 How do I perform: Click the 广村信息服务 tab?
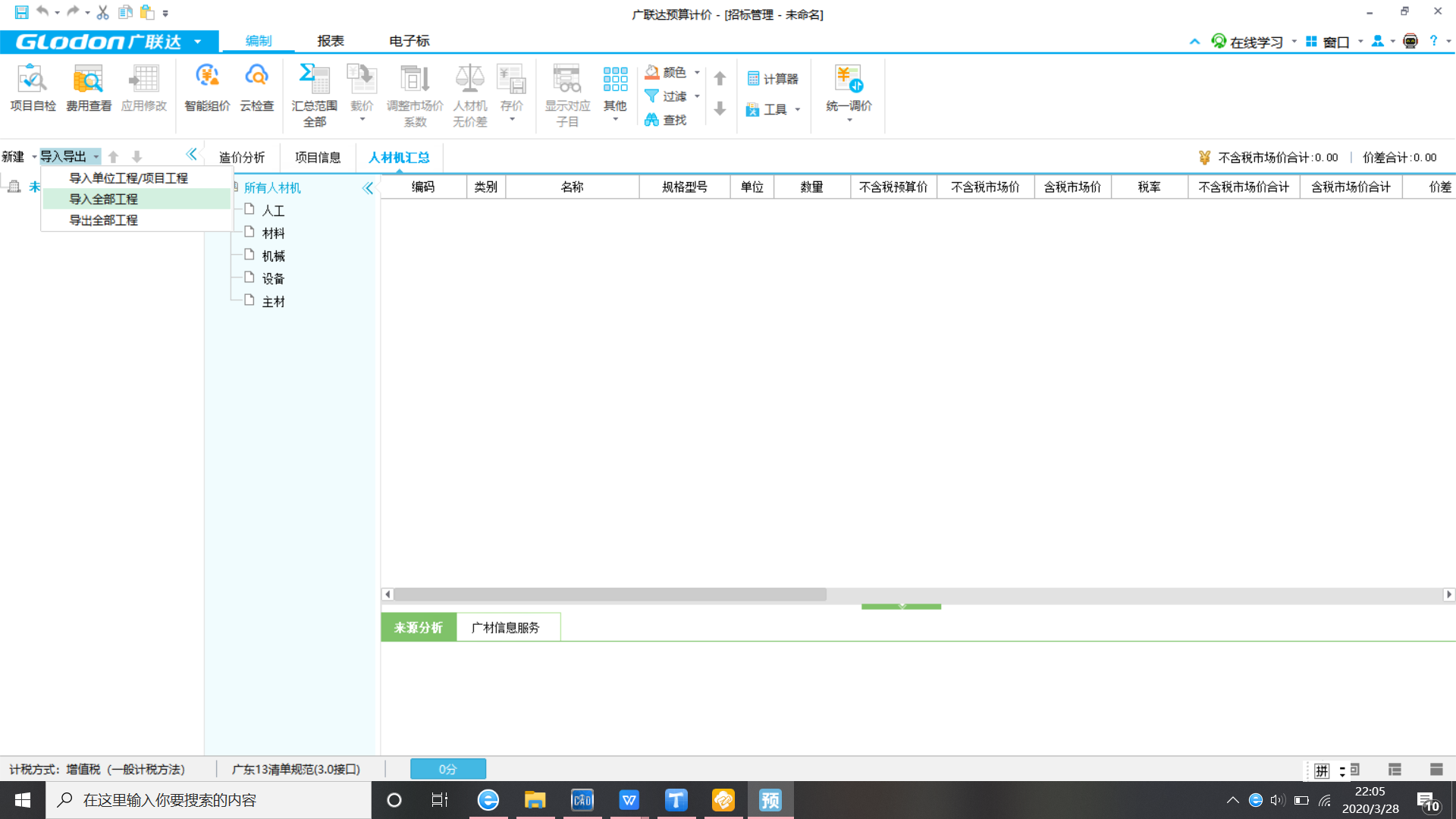(x=505, y=626)
